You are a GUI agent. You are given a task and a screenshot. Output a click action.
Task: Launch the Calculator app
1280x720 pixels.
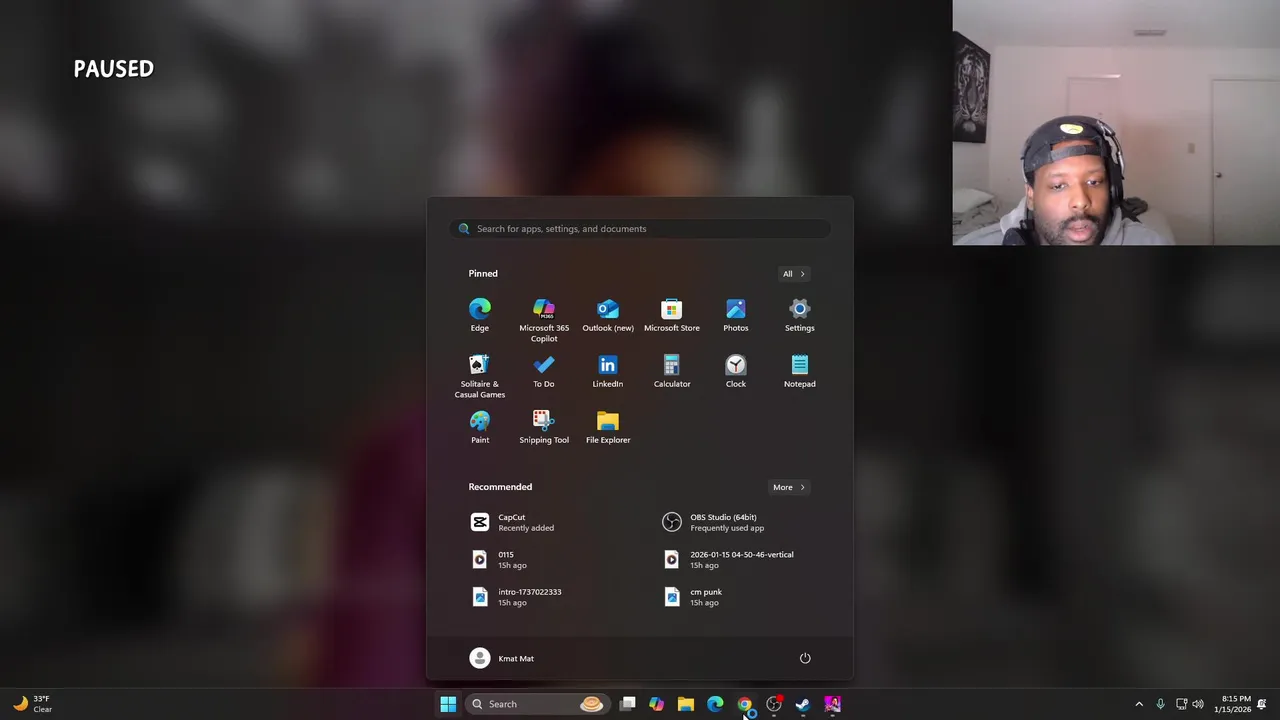point(672,371)
